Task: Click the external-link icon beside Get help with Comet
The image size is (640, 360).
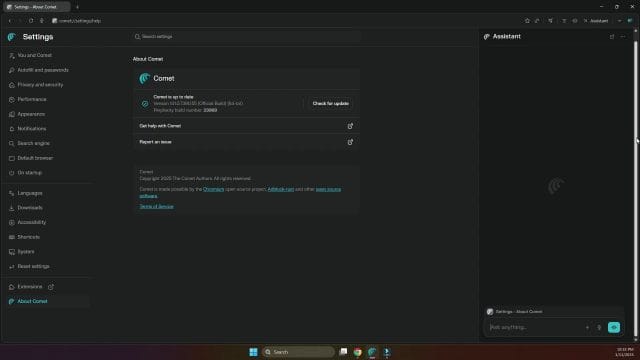Action: [x=350, y=126]
